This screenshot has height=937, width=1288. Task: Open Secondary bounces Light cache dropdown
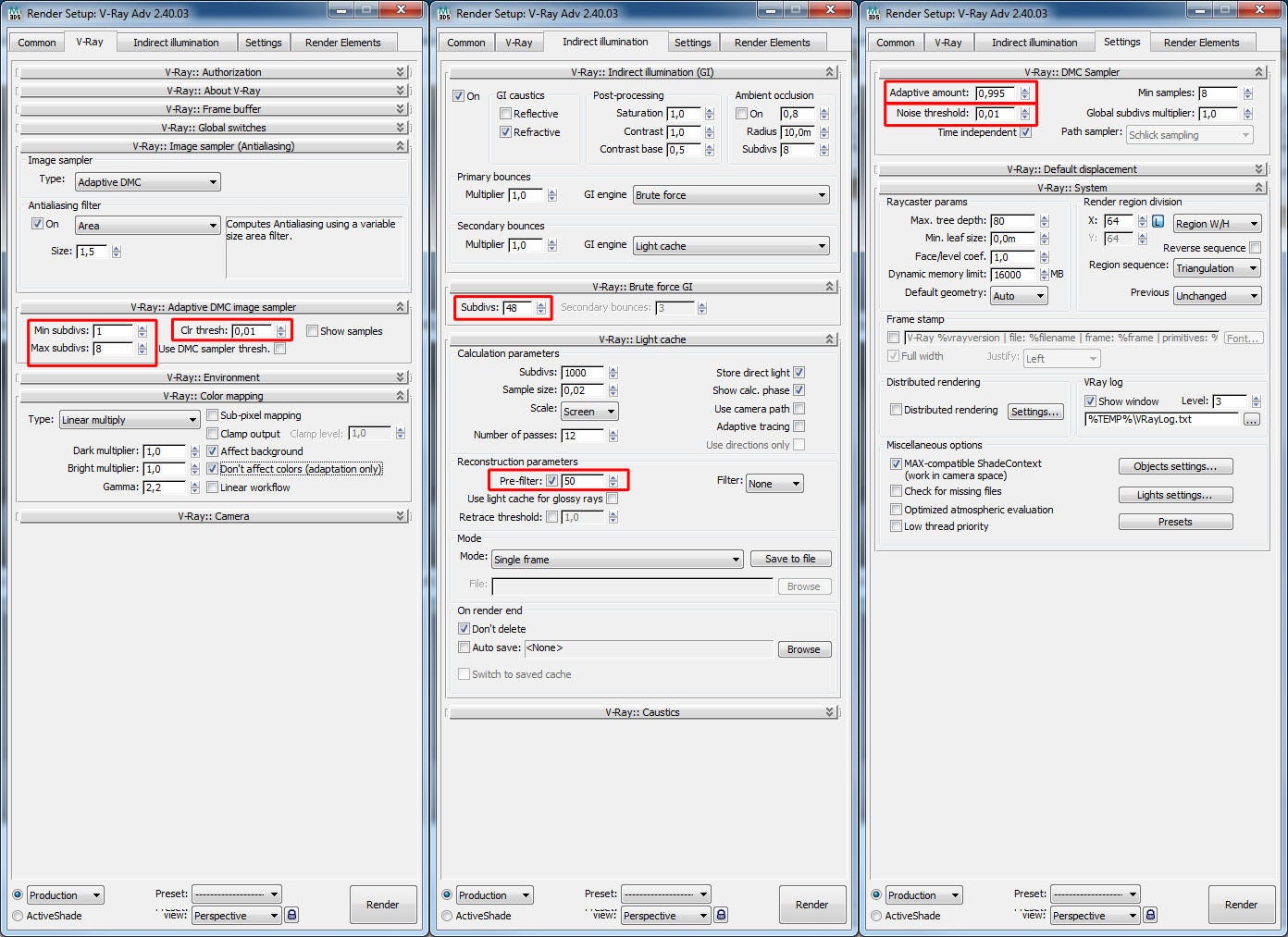point(731,246)
